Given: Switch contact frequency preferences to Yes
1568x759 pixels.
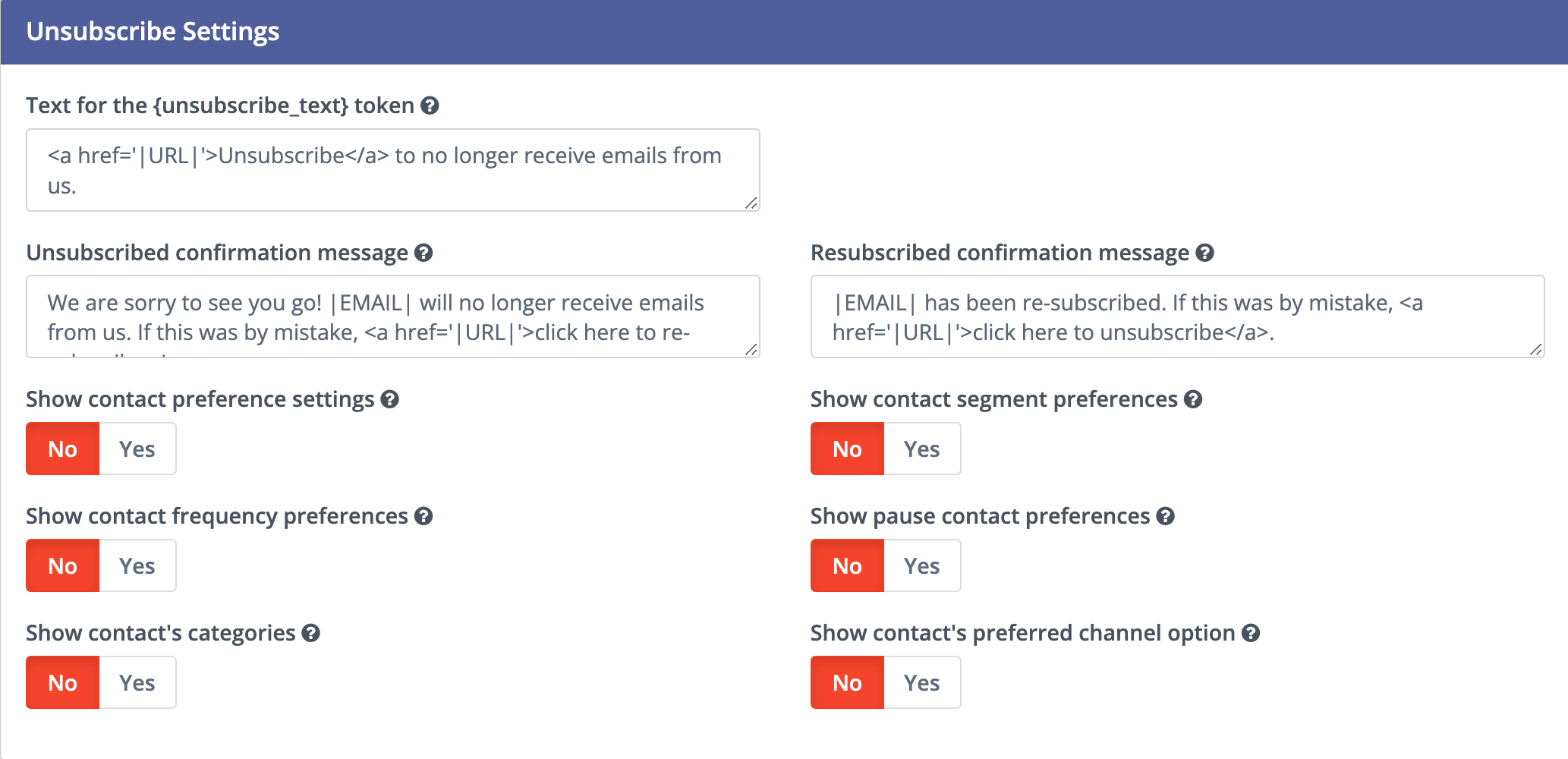Looking at the screenshot, I should [x=137, y=565].
